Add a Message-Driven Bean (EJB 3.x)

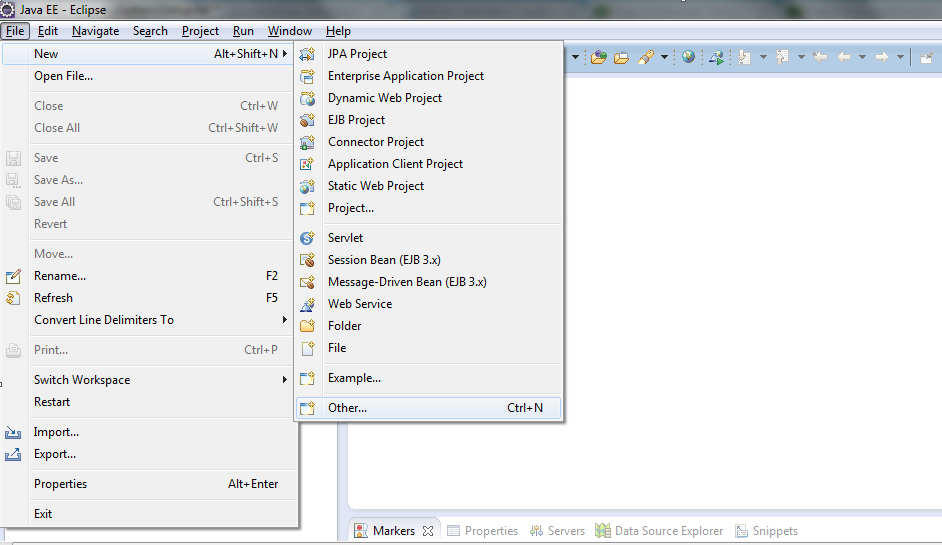click(x=429, y=282)
